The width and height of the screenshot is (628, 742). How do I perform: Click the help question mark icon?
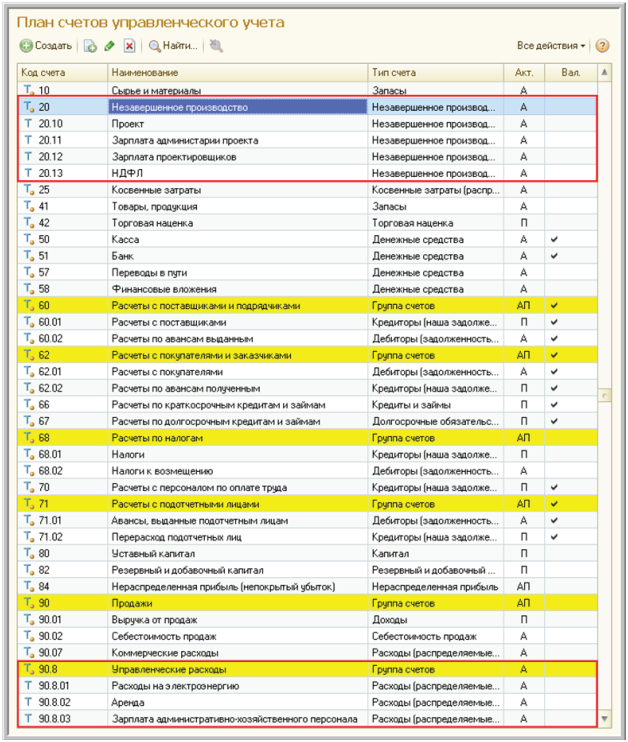602,46
